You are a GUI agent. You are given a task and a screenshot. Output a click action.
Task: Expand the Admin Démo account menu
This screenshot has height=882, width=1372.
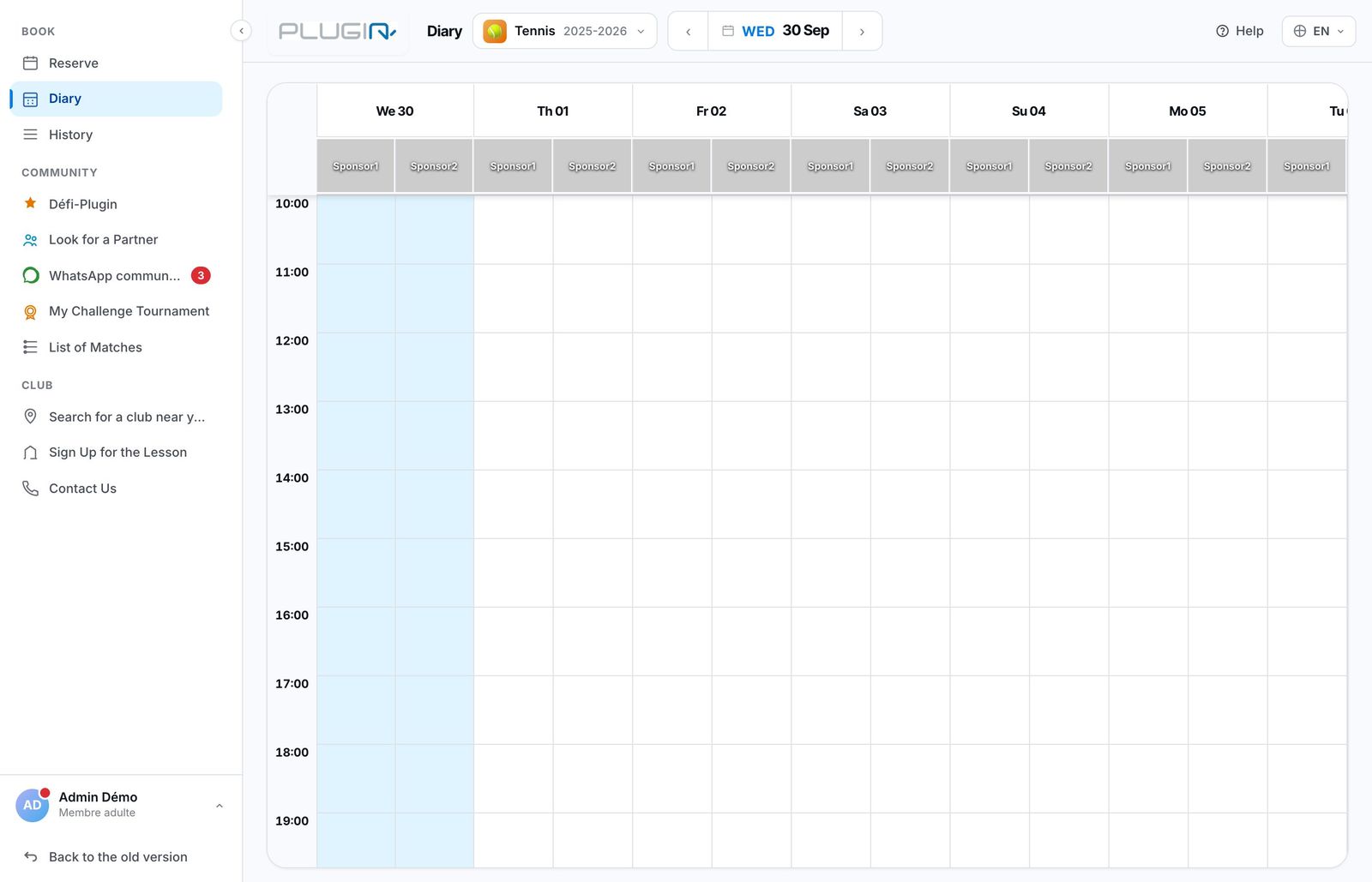coord(120,805)
